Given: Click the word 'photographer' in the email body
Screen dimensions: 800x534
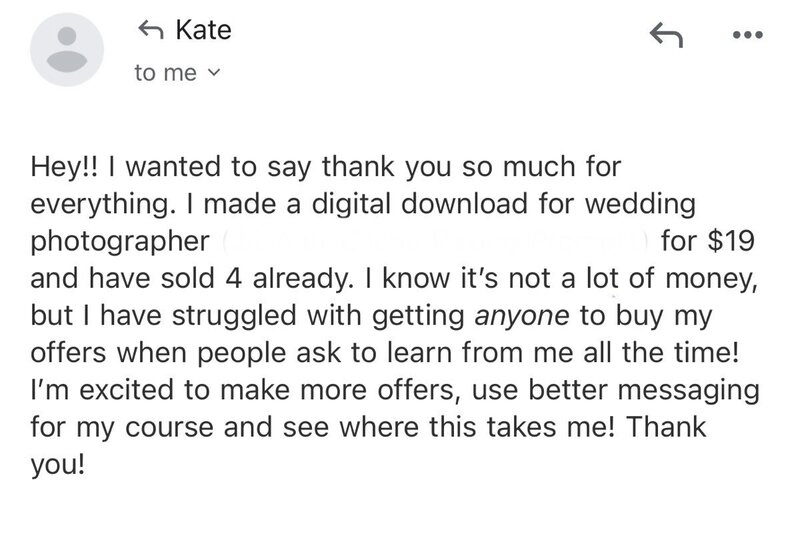Looking at the screenshot, I should 120,242.
